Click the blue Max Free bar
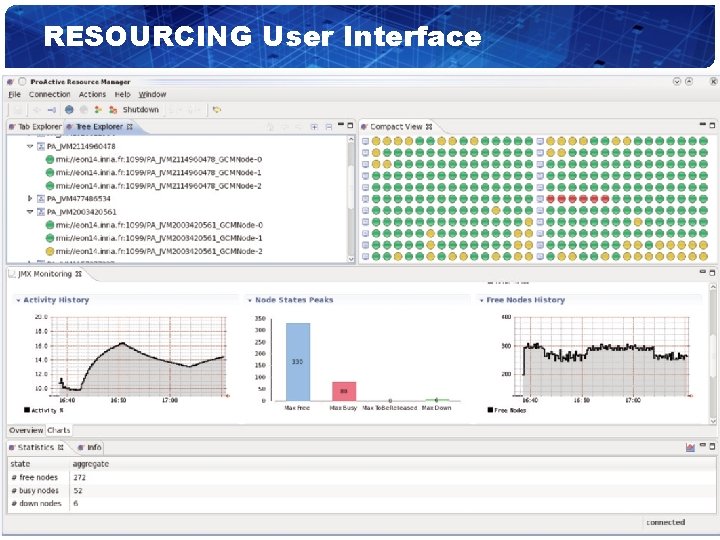Screen dimensions: 720x540 (298, 362)
